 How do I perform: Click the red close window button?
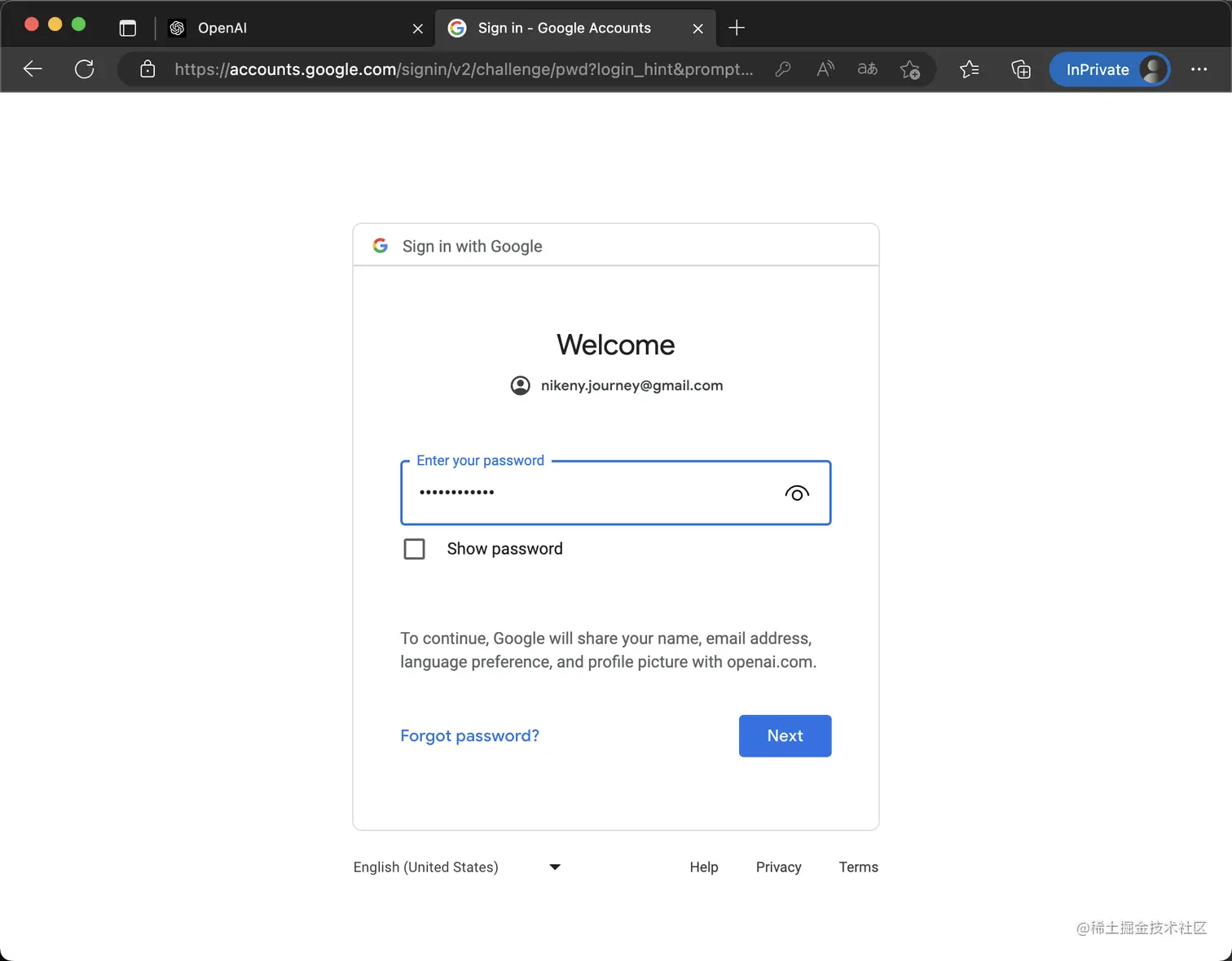point(32,24)
